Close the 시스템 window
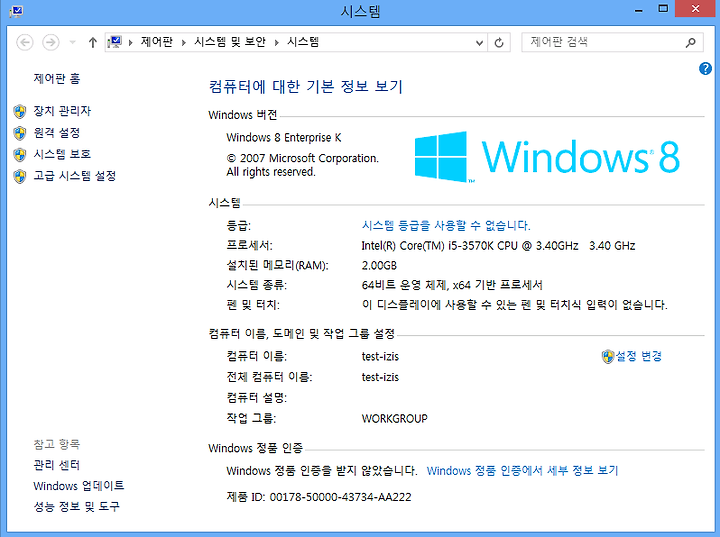This screenshot has height=537, width=720. click(695, 9)
